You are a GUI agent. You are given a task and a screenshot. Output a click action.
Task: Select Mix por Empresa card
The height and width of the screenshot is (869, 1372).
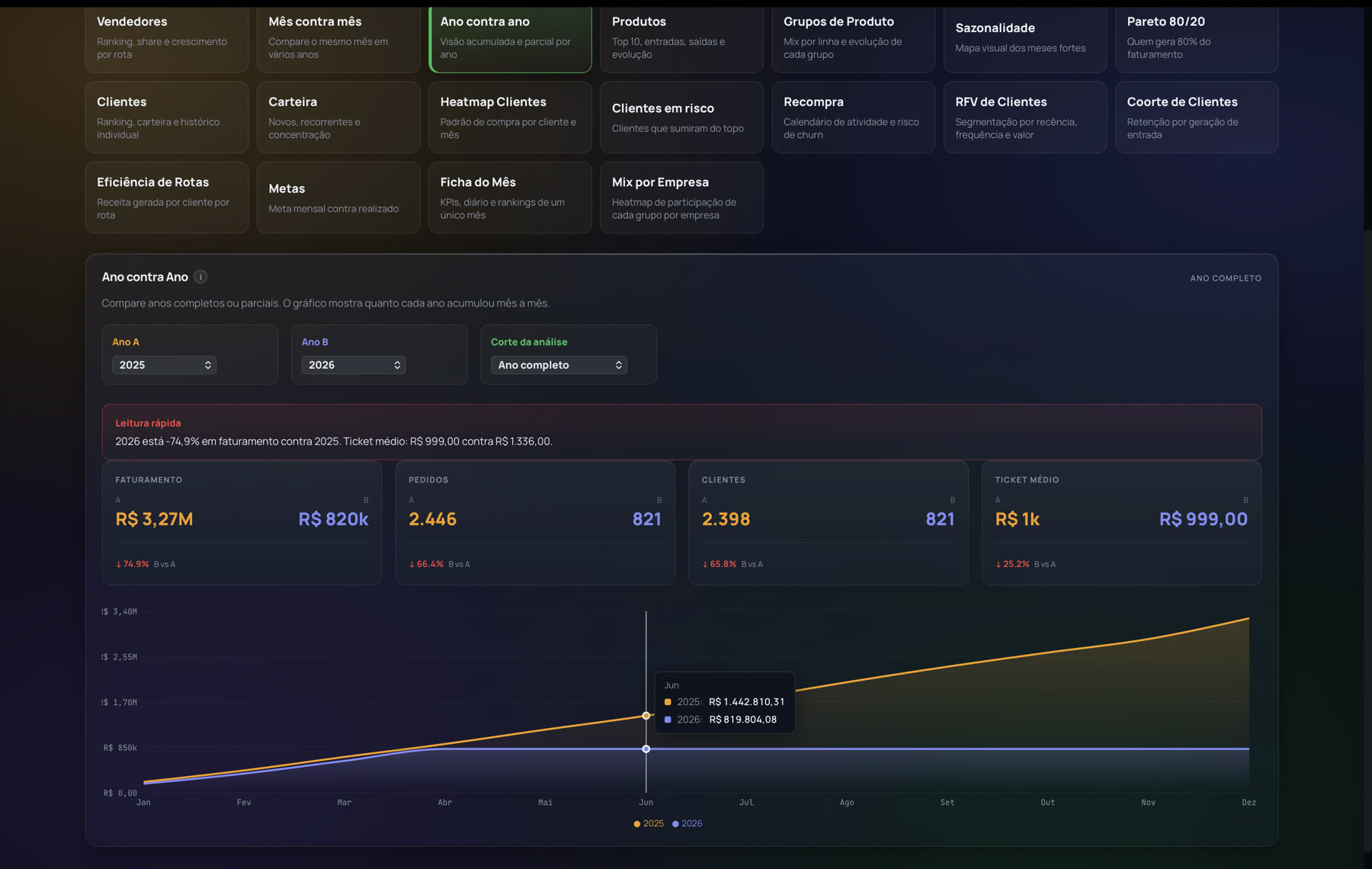point(681,197)
